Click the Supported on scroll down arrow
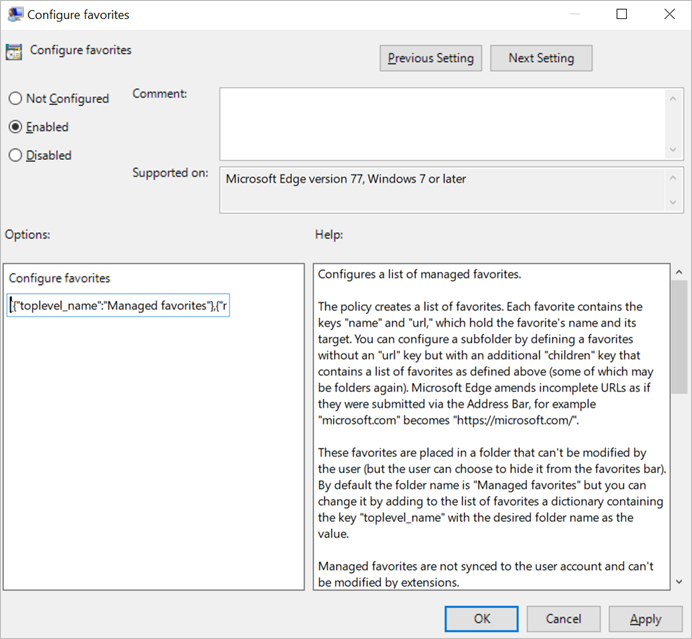 [x=673, y=202]
